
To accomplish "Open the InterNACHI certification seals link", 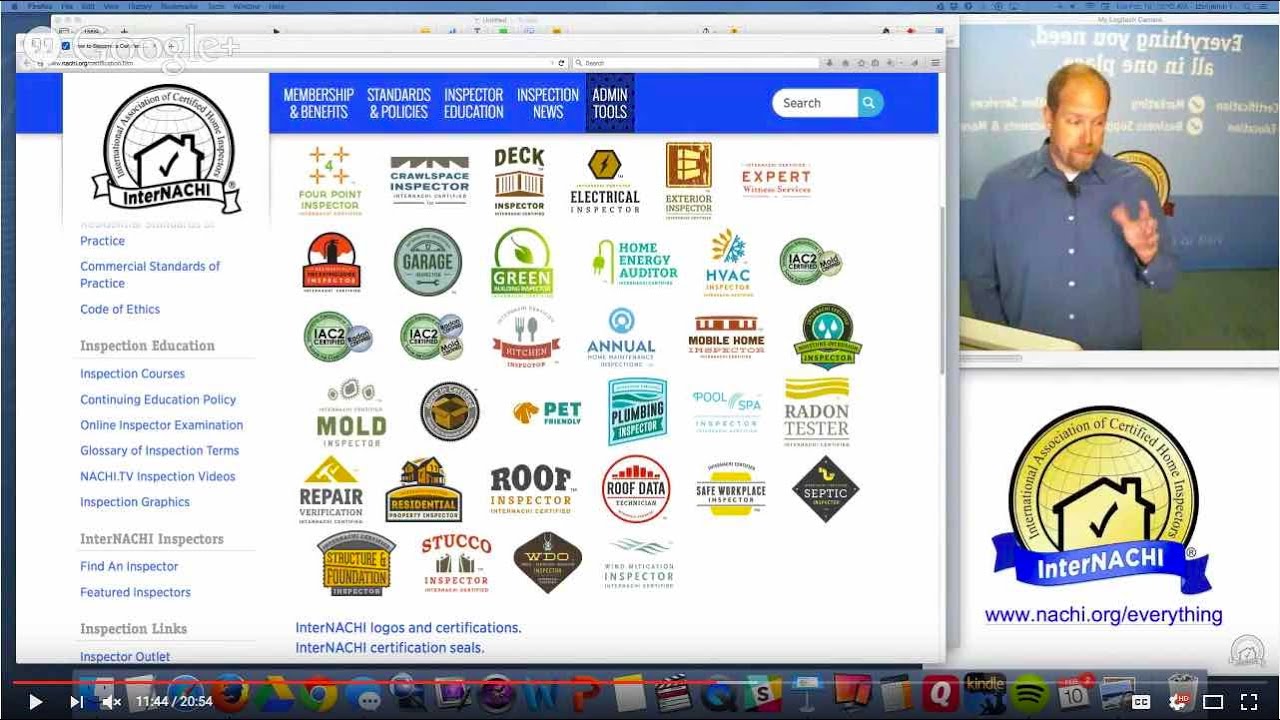I will pos(390,648).
